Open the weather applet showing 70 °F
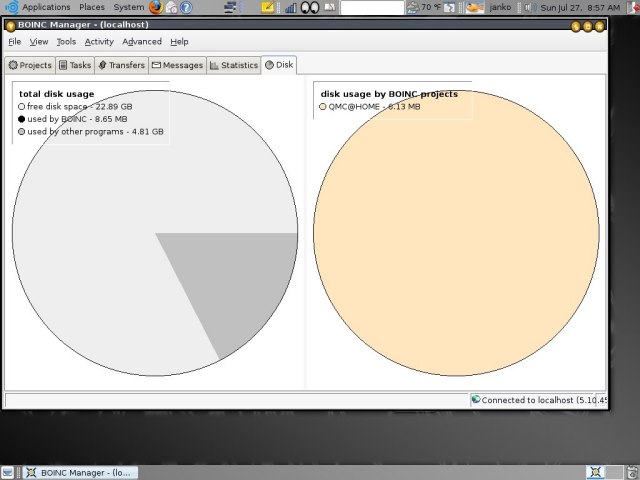The height and width of the screenshot is (480, 640). click(x=424, y=7)
